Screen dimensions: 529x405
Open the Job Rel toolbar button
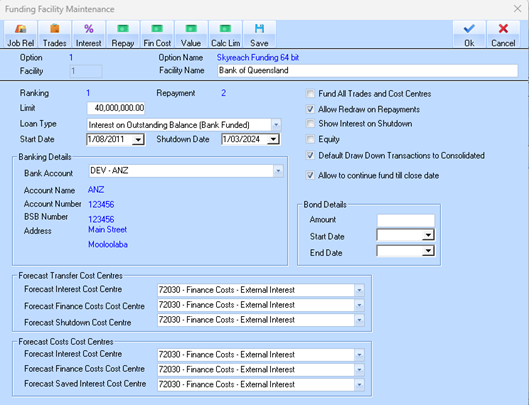21,34
